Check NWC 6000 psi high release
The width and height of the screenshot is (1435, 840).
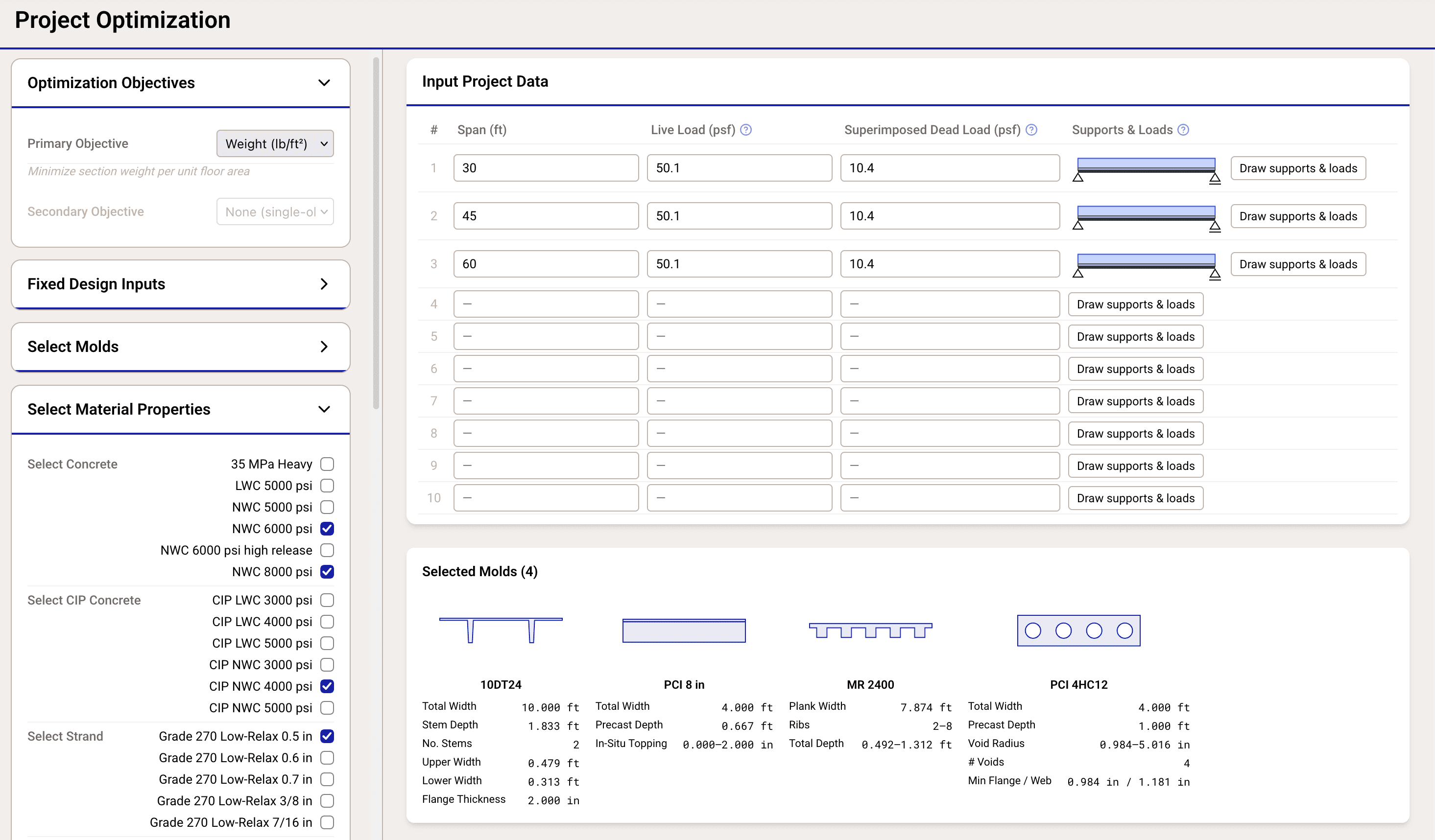click(327, 550)
